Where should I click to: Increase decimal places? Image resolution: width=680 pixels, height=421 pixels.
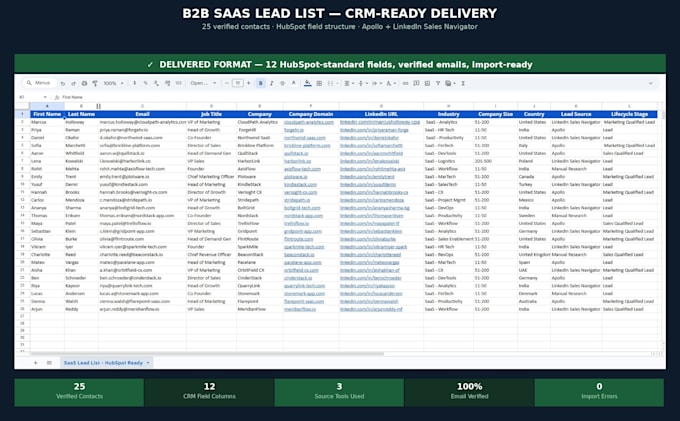[167, 83]
